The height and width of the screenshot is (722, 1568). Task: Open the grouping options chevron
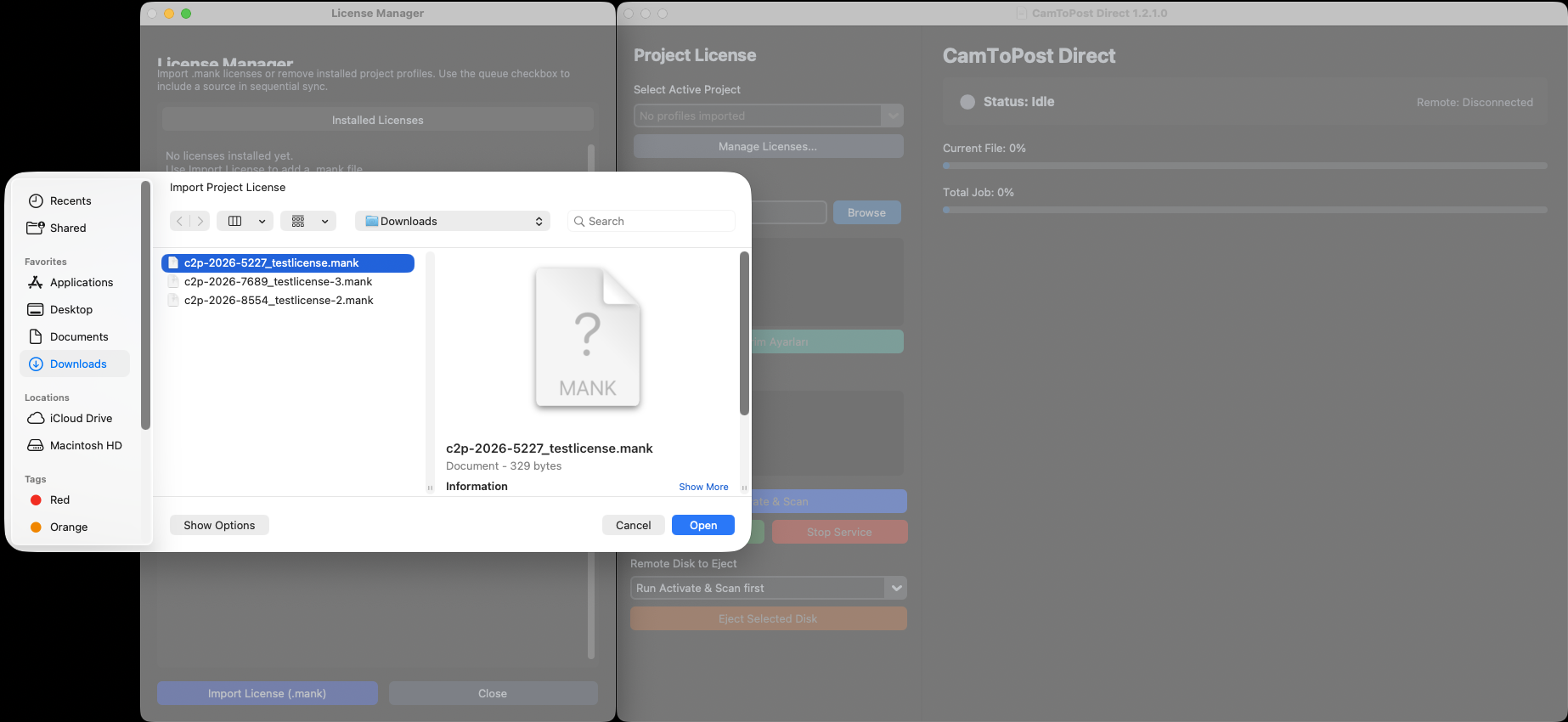click(x=325, y=221)
